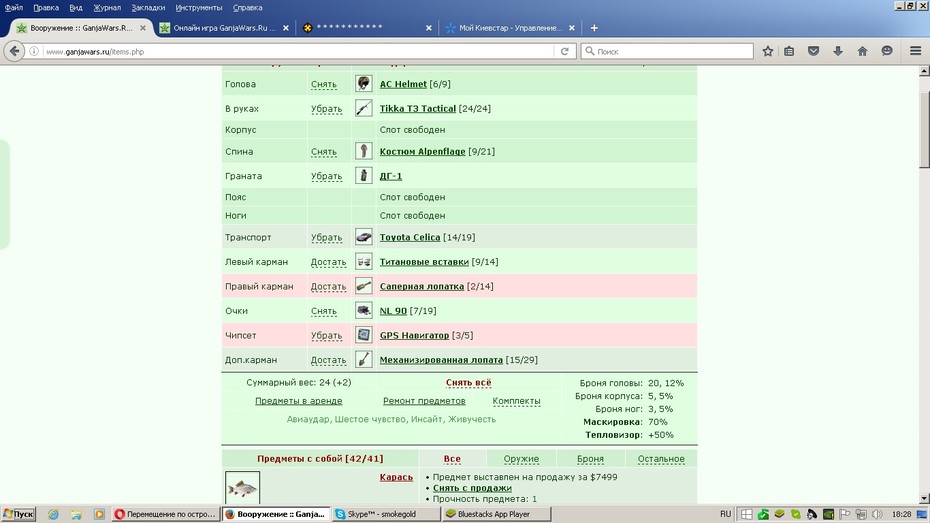Open the Инструменты menu
This screenshot has height=523, width=930.
[x=199, y=8]
